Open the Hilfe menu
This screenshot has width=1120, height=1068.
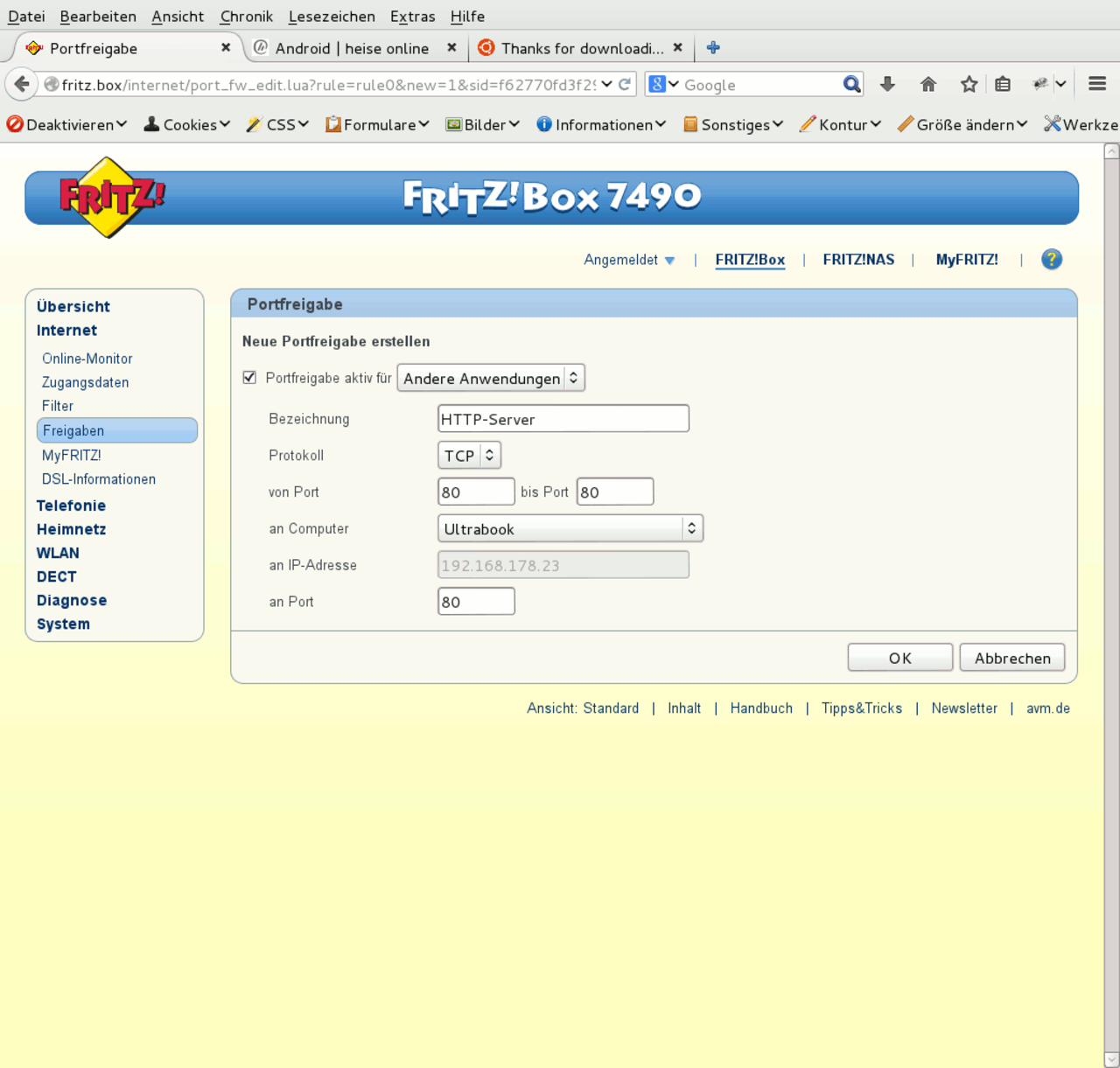[467, 16]
